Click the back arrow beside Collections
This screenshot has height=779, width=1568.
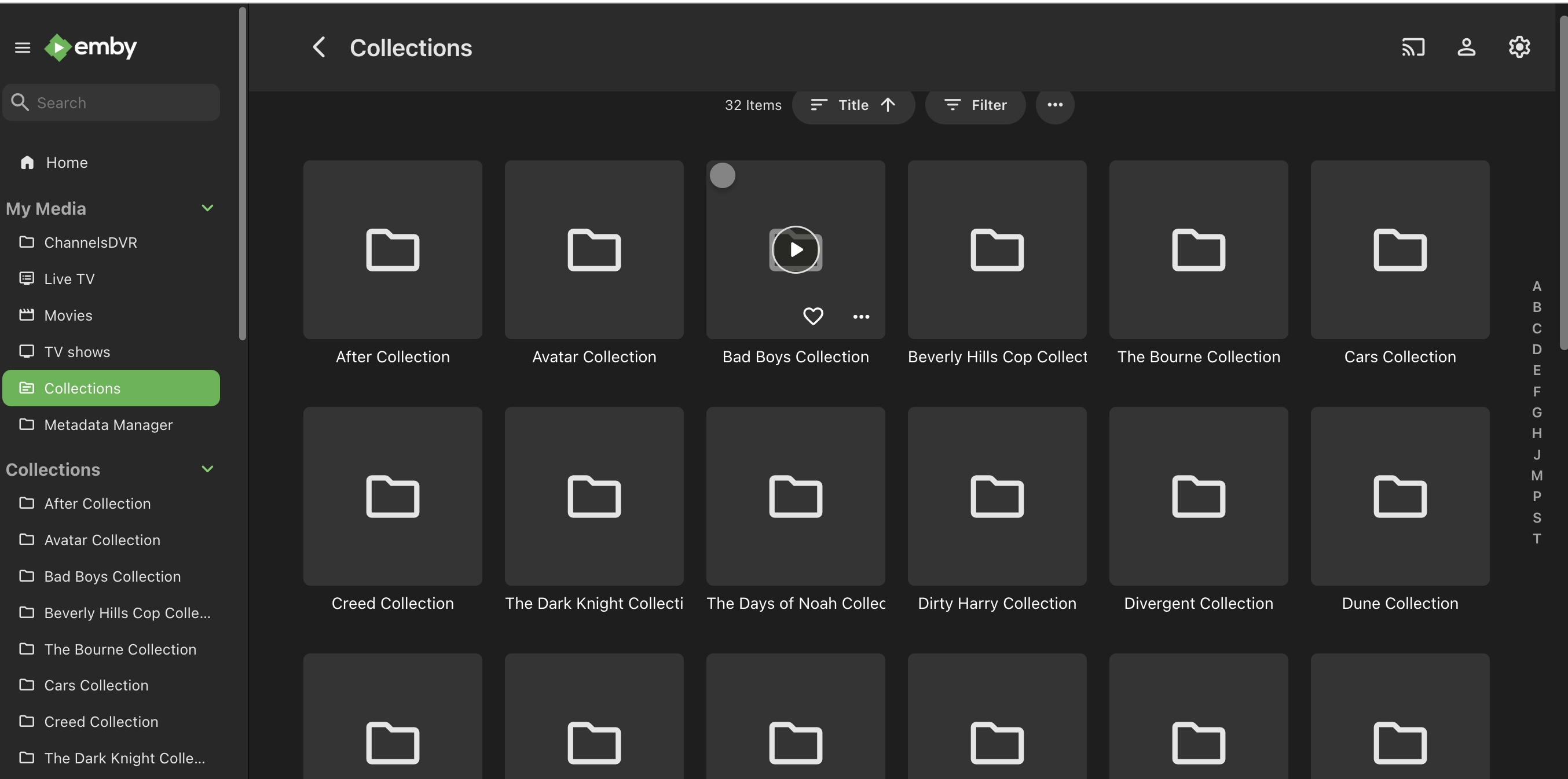click(x=319, y=47)
